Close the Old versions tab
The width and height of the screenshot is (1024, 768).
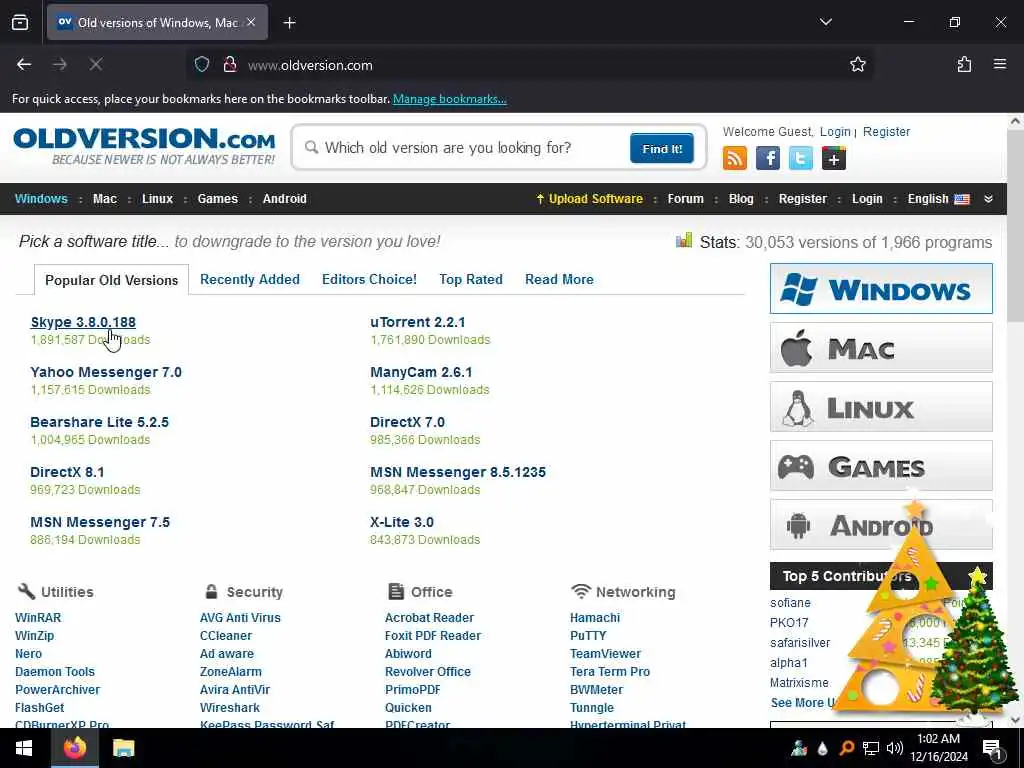pyautogui.click(x=251, y=22)
